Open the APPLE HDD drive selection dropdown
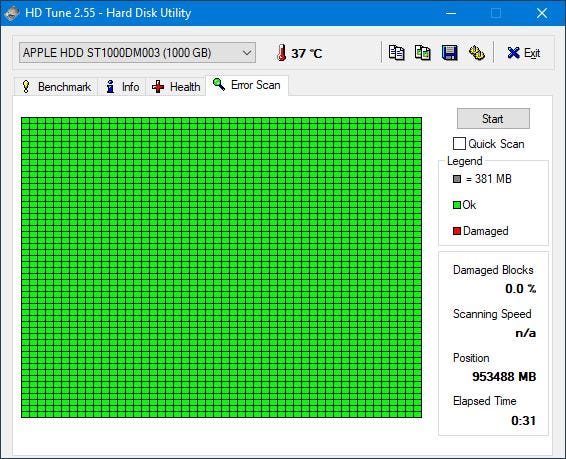The height and width of the screenshot is (459, 566). click(x=137, y=53)
